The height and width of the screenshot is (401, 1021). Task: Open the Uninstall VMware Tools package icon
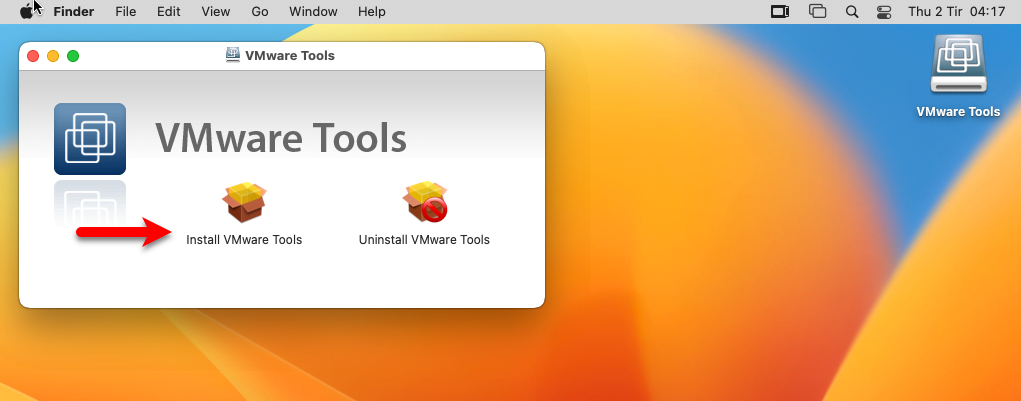[x=425, y=202]
